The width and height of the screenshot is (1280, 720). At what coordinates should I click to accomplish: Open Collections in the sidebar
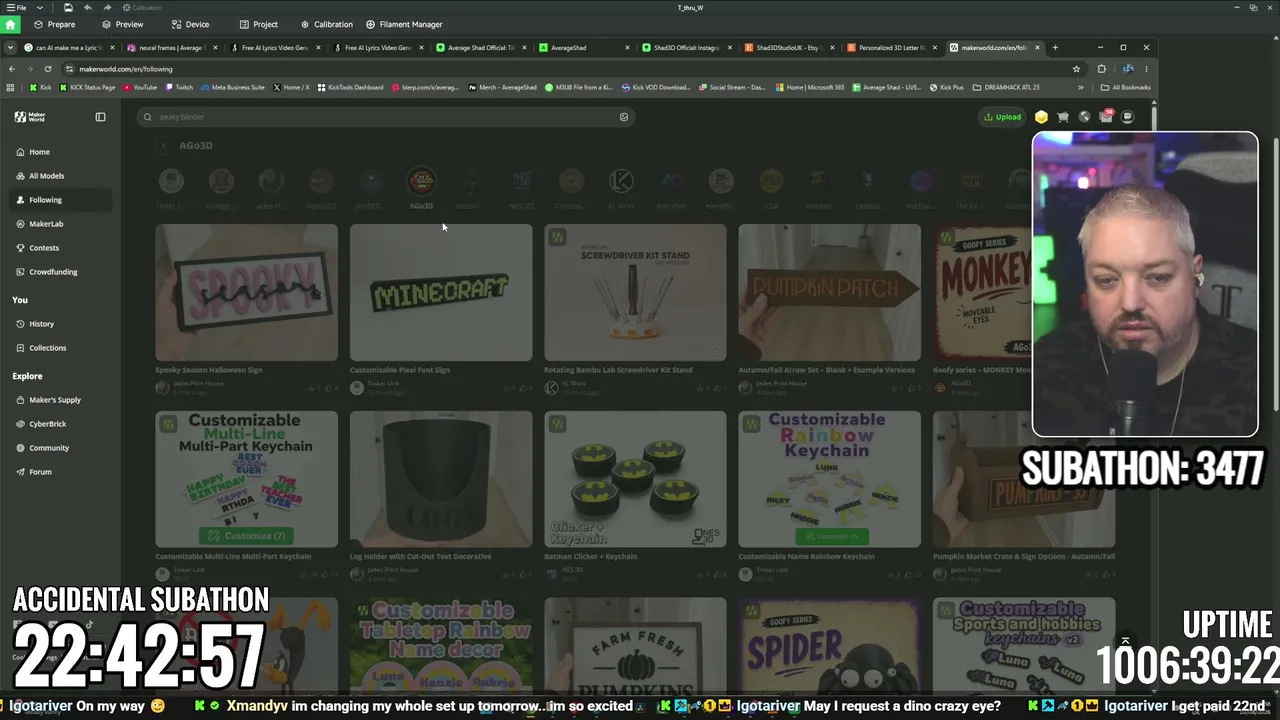(x=60, y=348)
